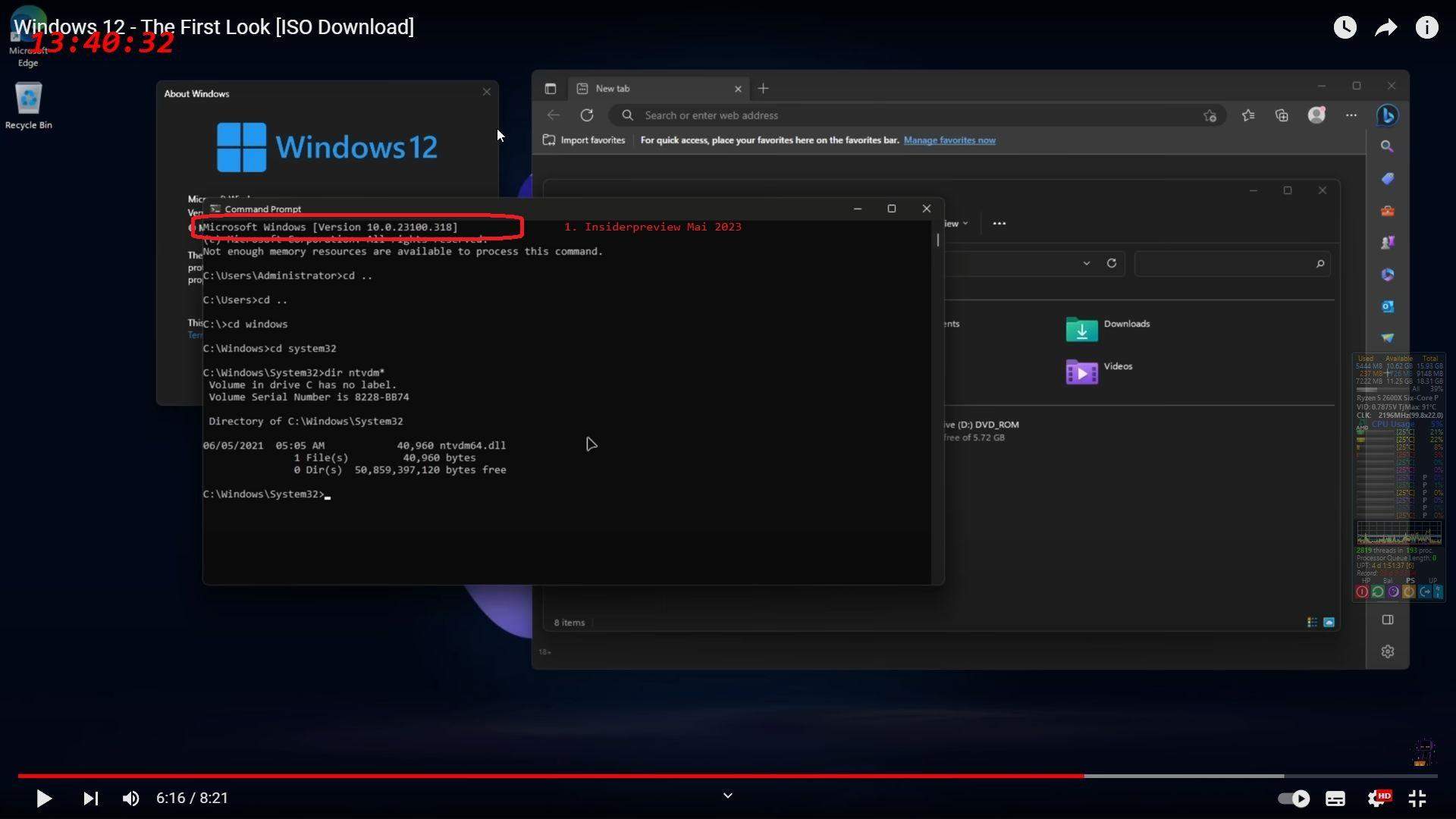Click the Import favorites button
Screen dimensions: 1456x819
click(x=583, y=140)
